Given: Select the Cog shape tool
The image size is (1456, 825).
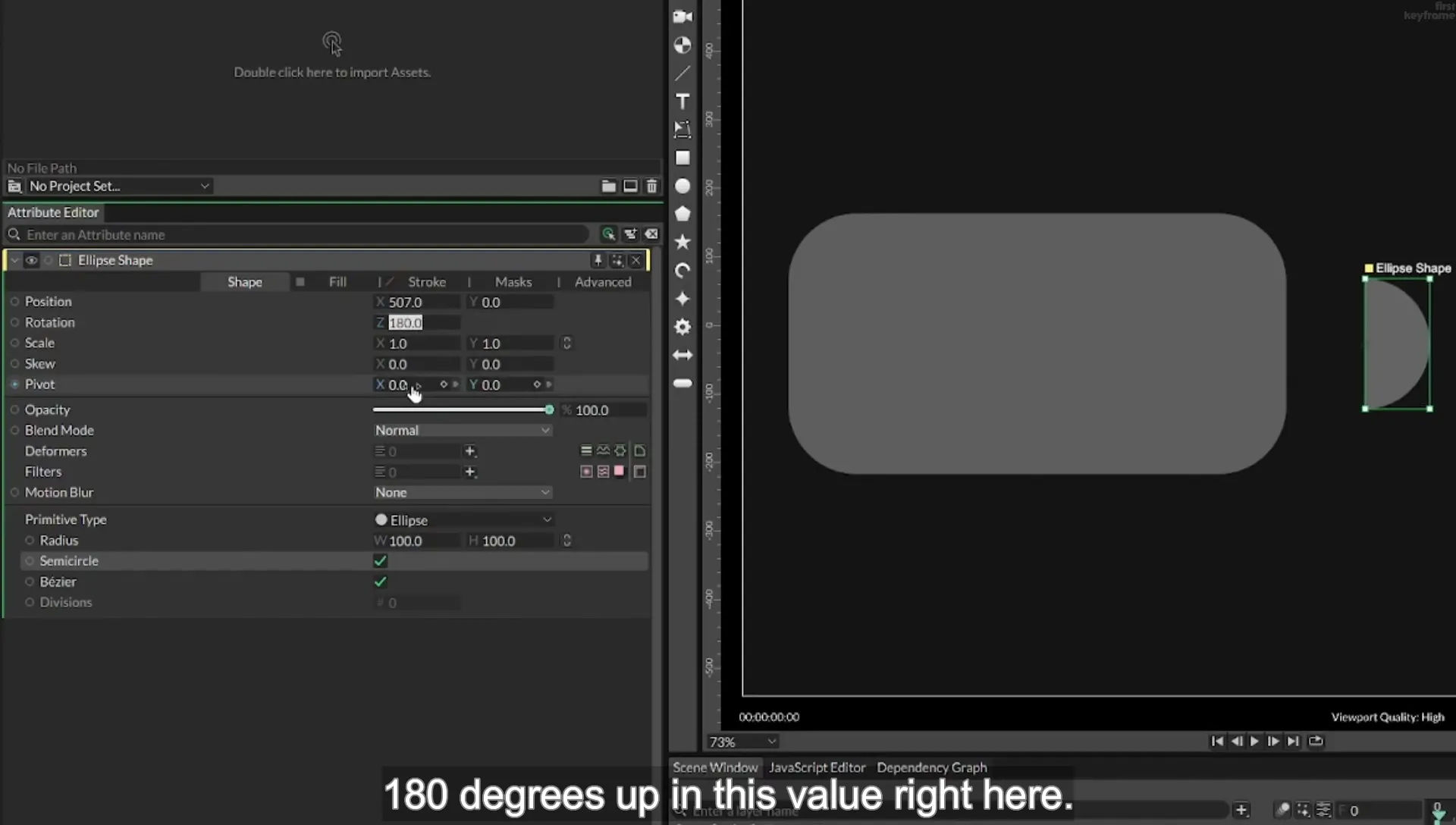Looking at the screenshot, I should coord(682,327).
